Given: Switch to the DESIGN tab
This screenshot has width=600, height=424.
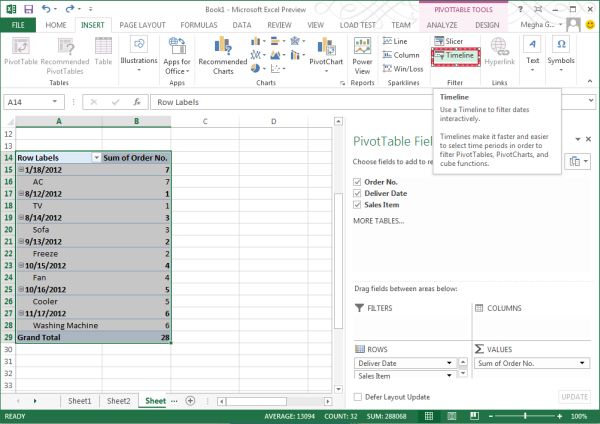Looking at the screenshot, I should click(x=487, y=25).
